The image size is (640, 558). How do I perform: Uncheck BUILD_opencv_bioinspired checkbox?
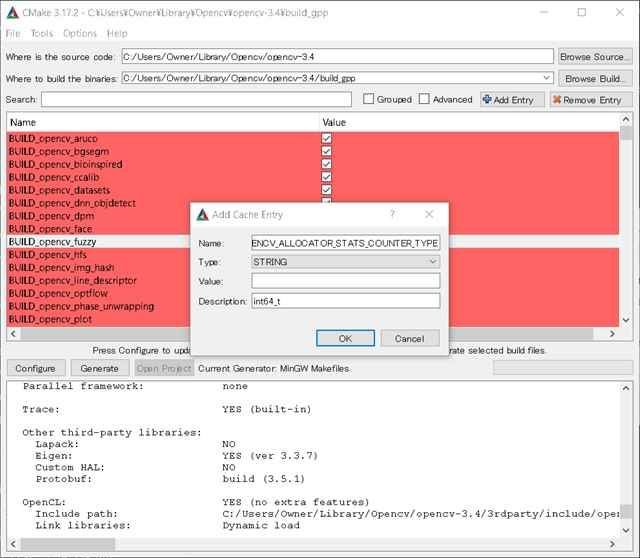click(x=327, y=164)
